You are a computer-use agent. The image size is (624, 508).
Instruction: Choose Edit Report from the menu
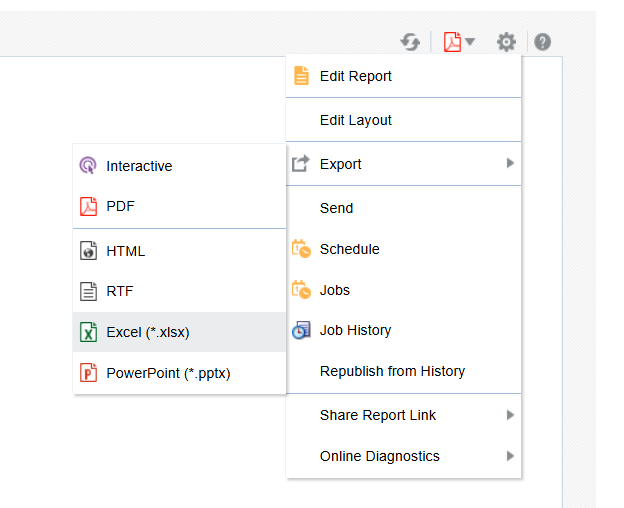404,76
